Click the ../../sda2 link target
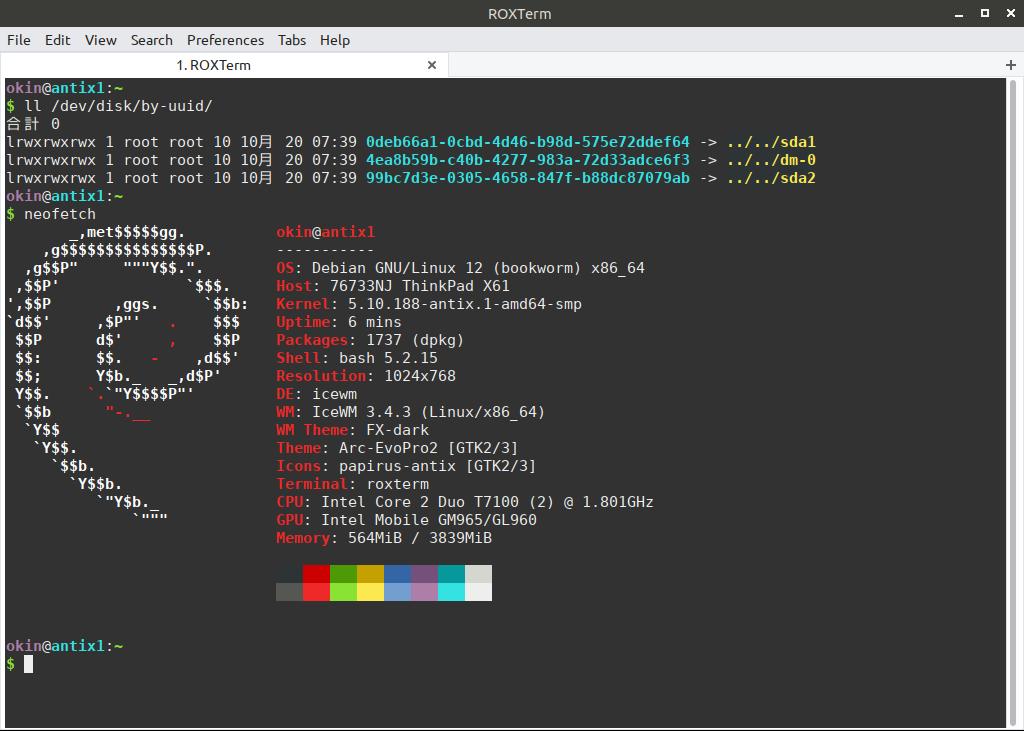Viewport: 1024px width, 731px height. (x=771, y=178)
